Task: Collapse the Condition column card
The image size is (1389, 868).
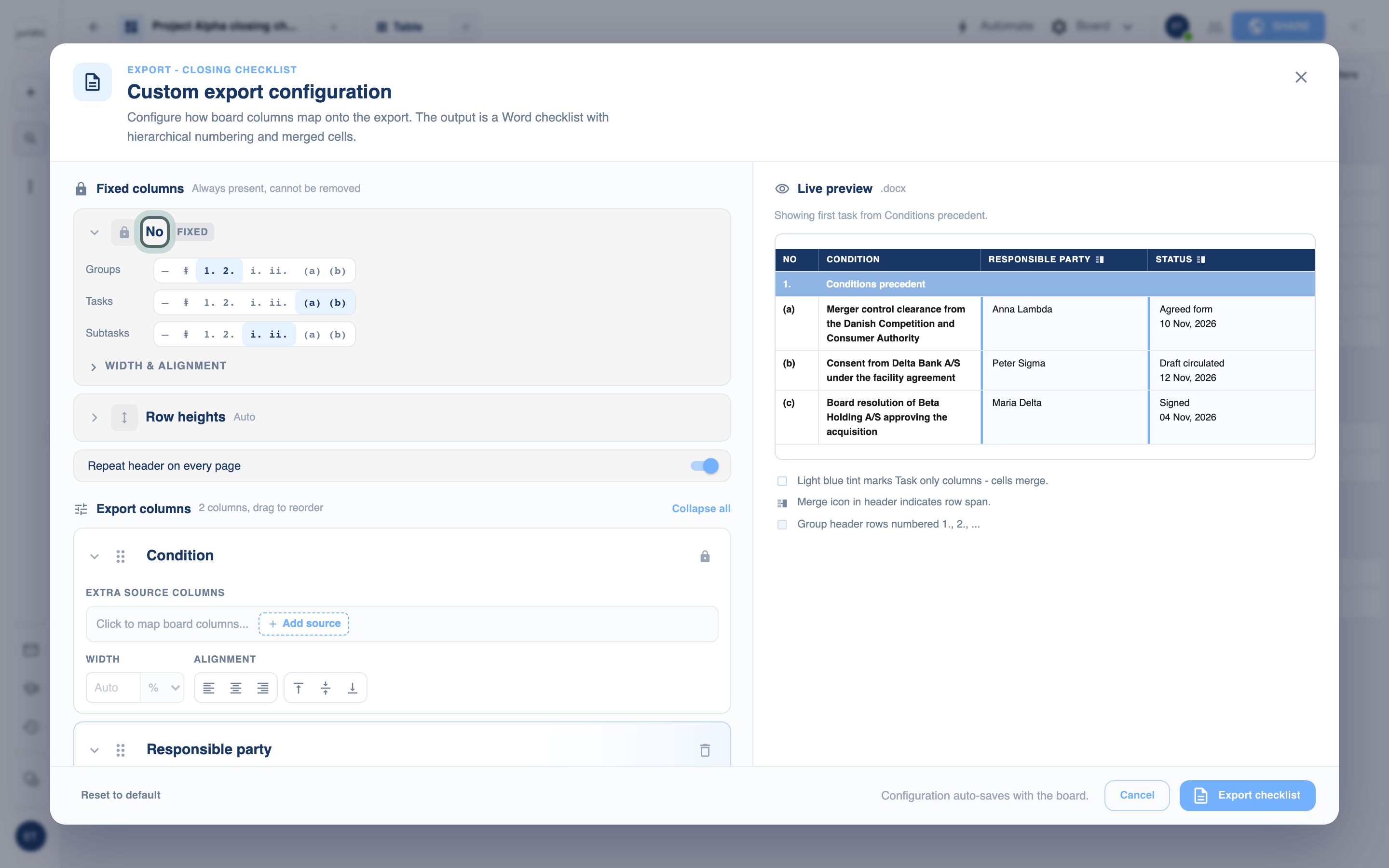Action: tap(95, 556)
